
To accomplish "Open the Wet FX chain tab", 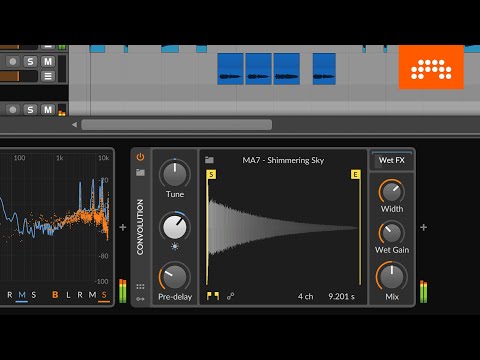I will pyautogui.click(x=392, y=160).
